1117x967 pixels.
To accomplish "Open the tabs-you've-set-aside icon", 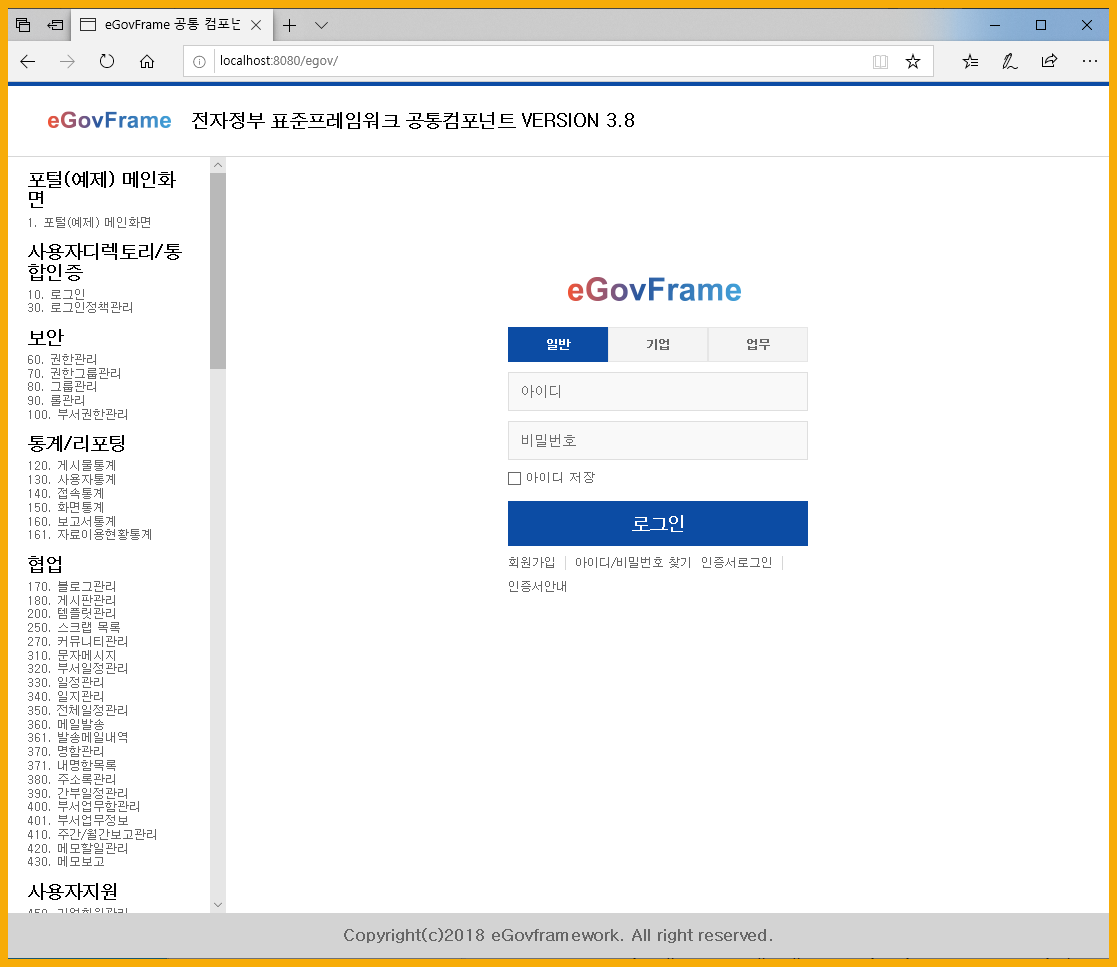I will coord(23,25).
